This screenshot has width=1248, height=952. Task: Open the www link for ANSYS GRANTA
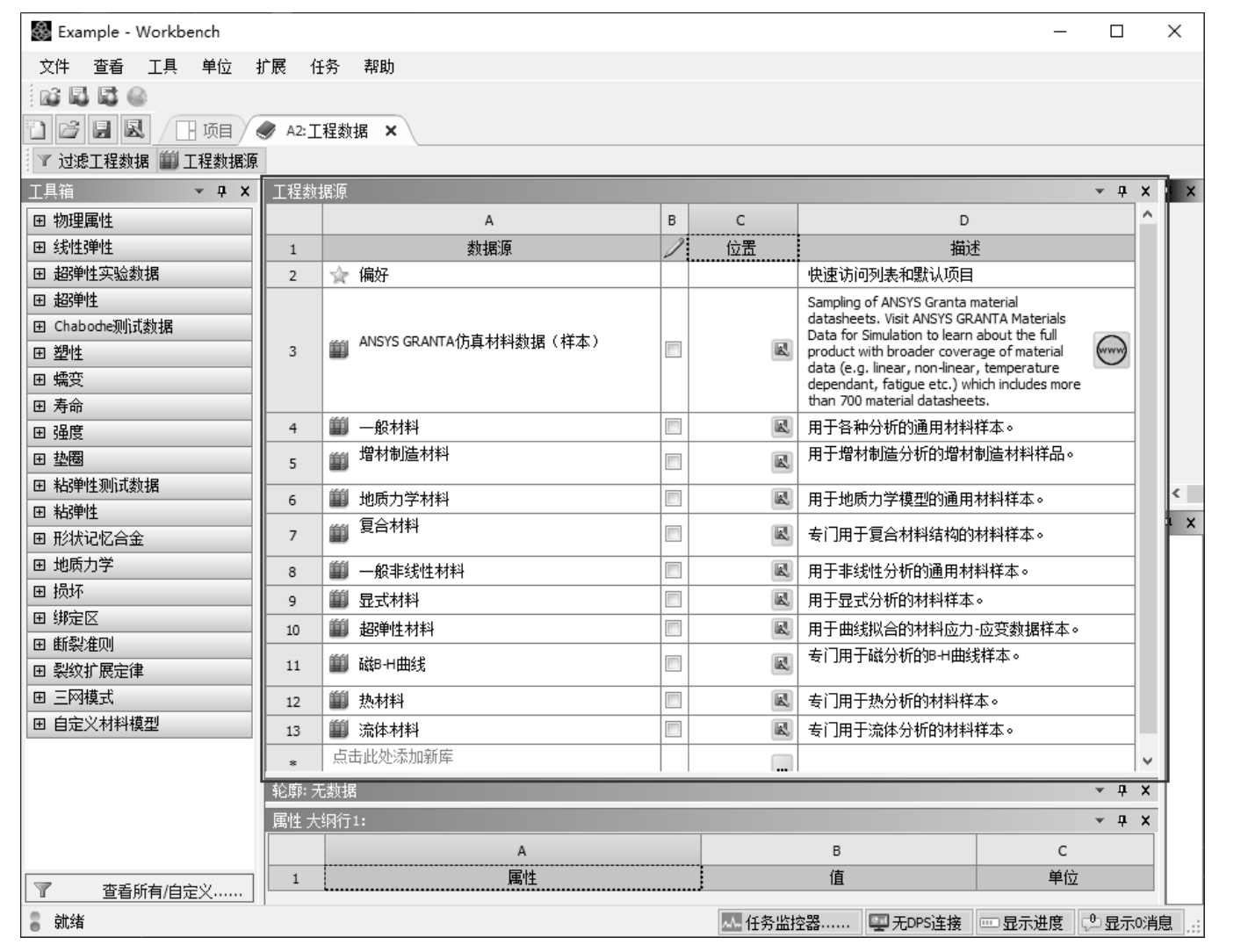pos(1111,350)
